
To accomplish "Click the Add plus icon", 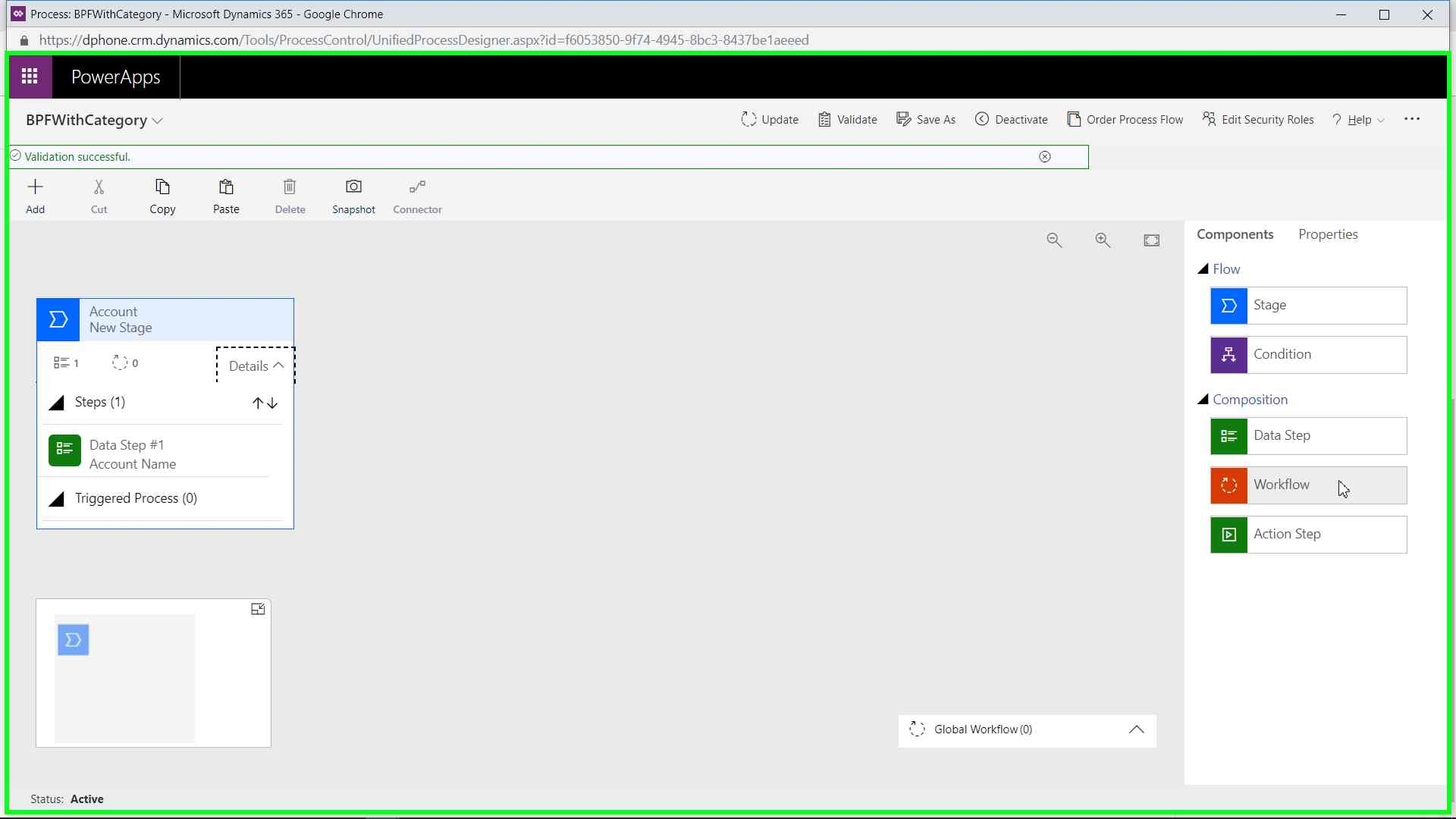I will tap(35, 187).
